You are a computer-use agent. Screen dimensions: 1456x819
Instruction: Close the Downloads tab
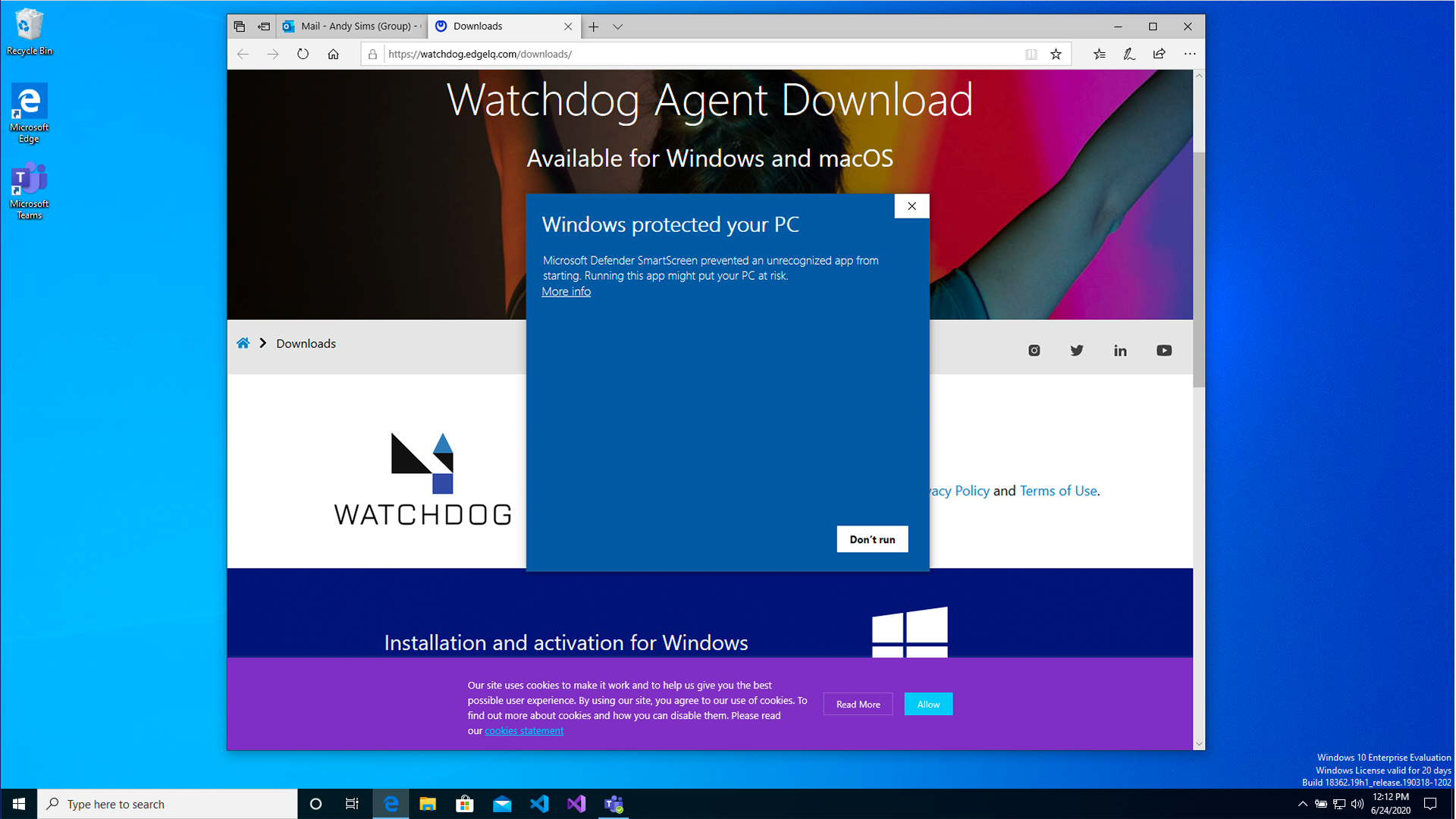pos(568,27)
